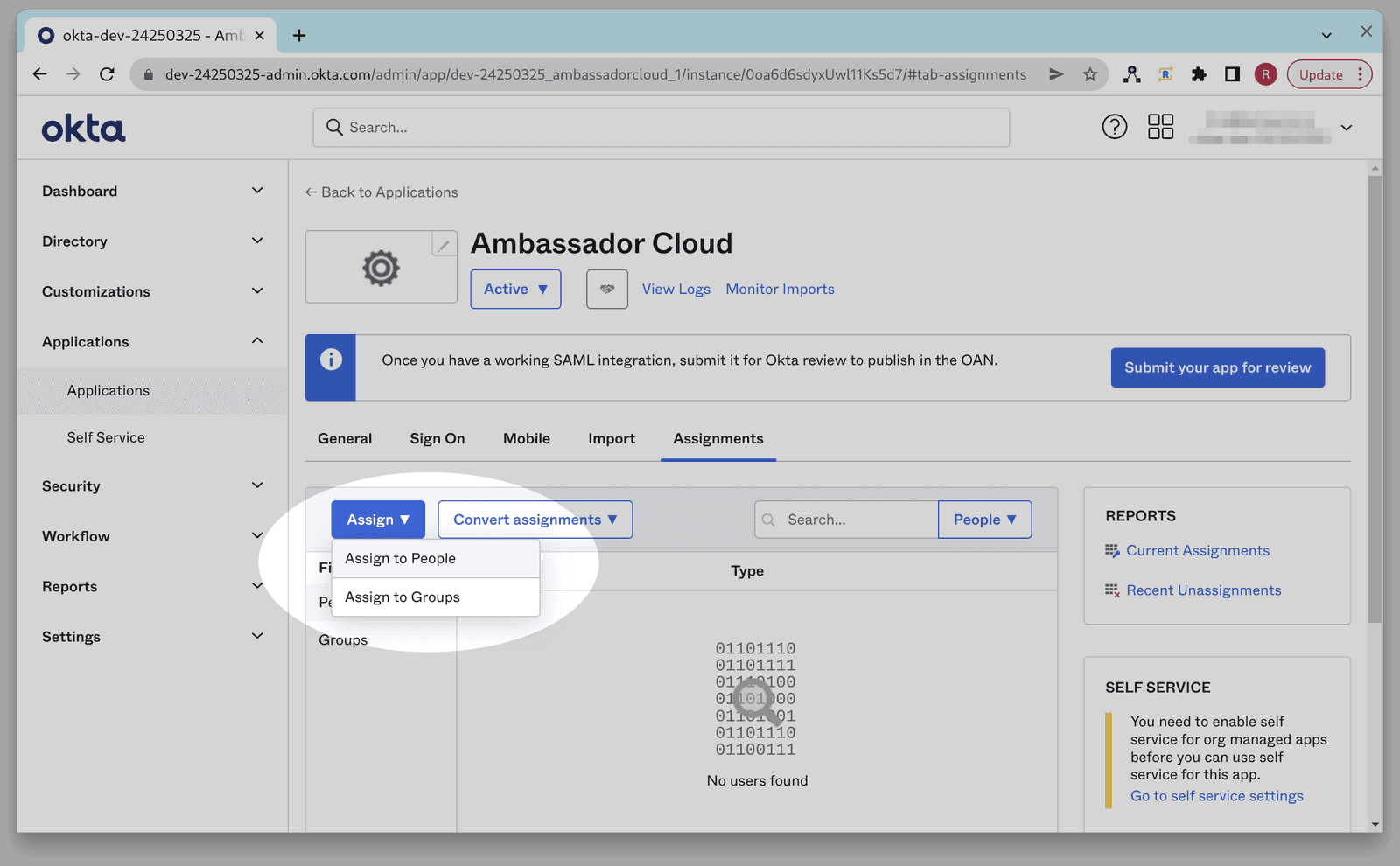
Task: Open the Monitor Imports link
Action: pos(780,289)
